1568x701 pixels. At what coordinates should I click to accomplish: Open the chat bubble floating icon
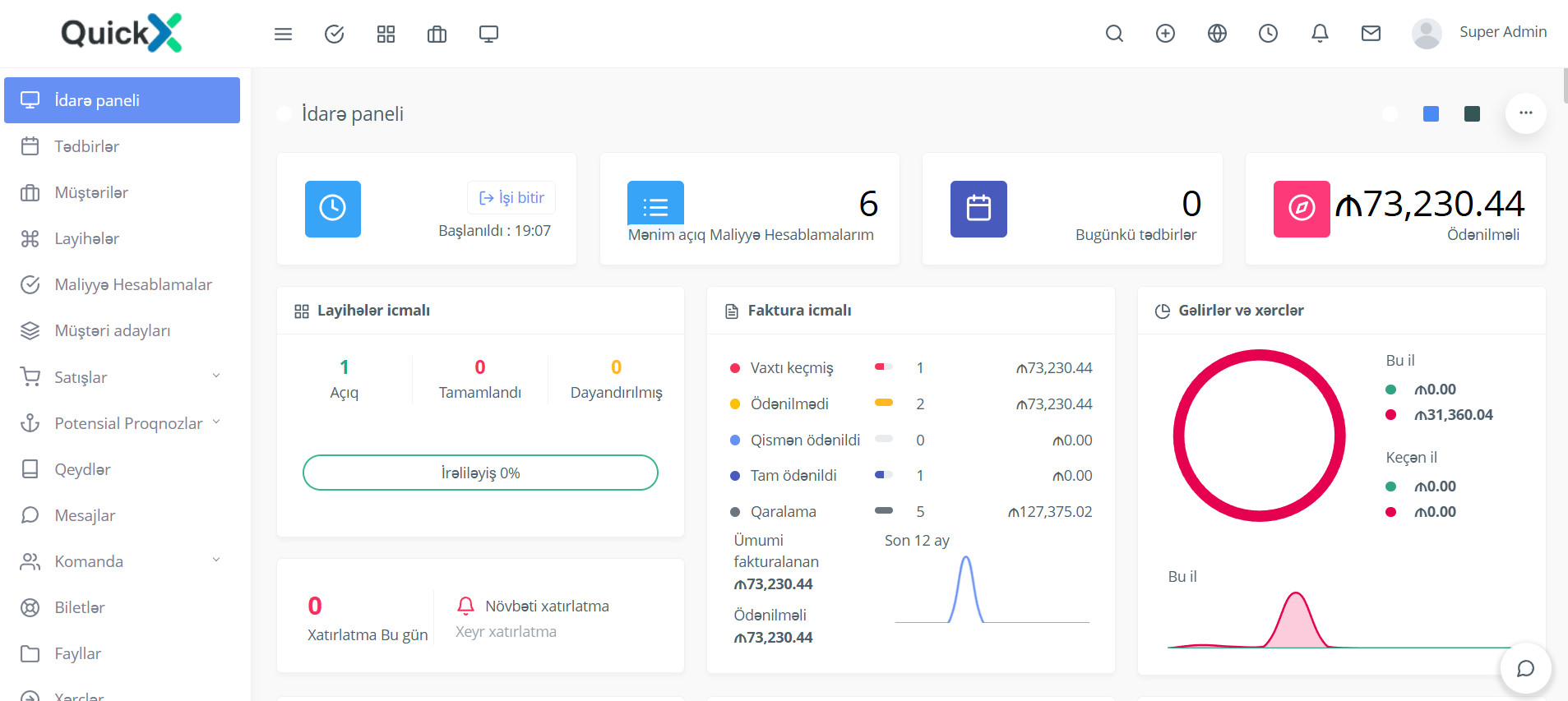pyautogui.click(x=1525, y=668)
